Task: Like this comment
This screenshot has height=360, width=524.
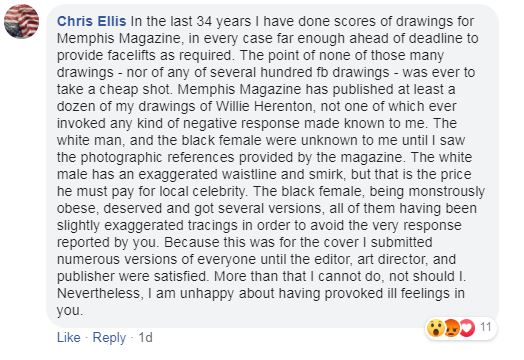Action: click(69, 337)
